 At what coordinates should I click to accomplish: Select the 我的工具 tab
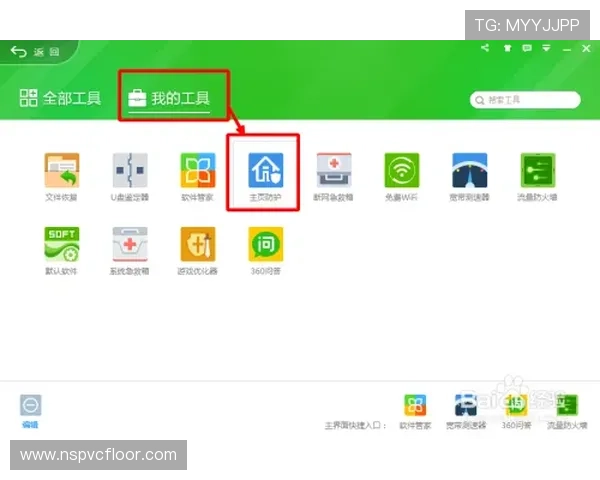click(168, 98)
